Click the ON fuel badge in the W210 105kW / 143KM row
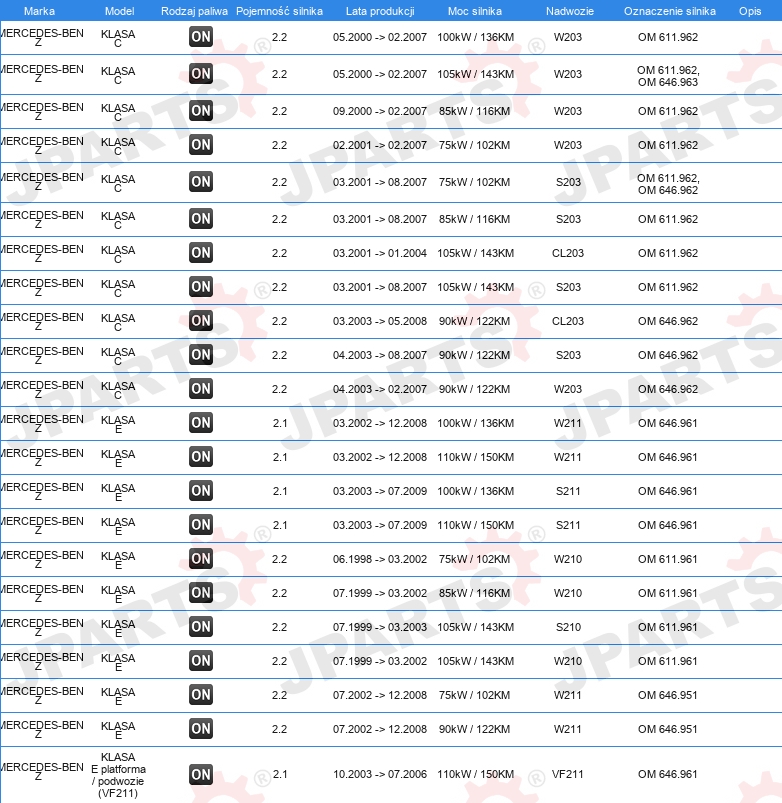This screenshot has height=803, width=782. (x=201, y=661)
